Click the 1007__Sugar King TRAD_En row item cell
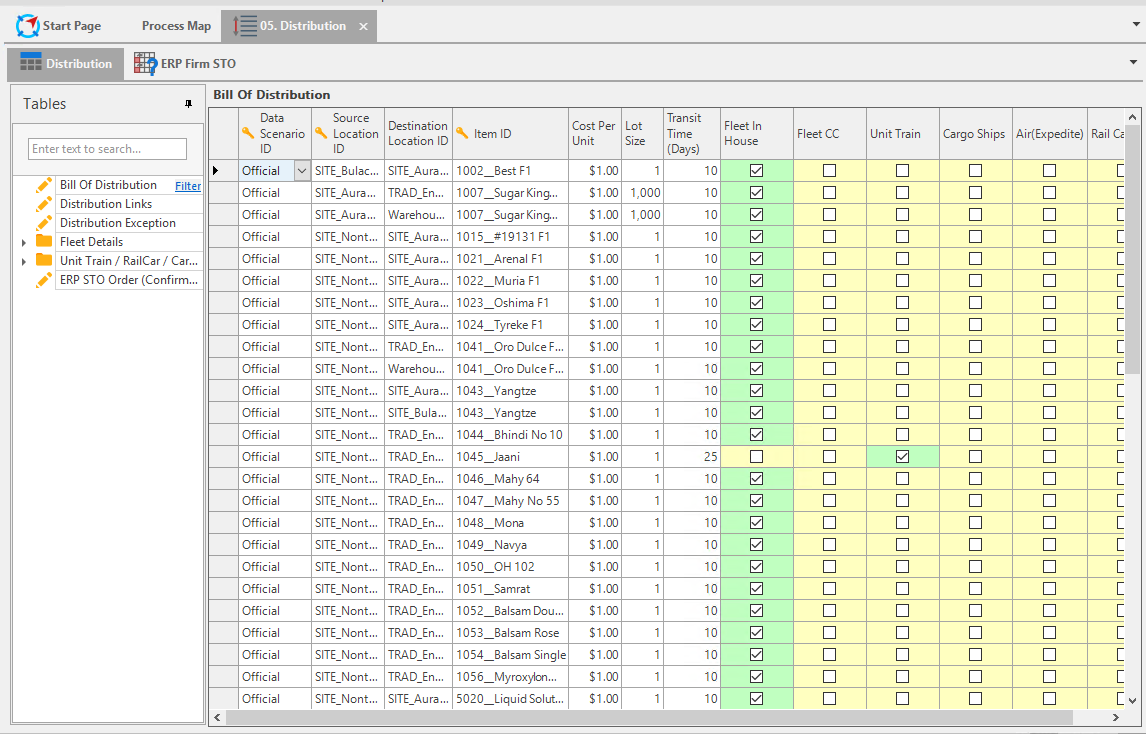 pyautogui.click(x=510, y=193)
